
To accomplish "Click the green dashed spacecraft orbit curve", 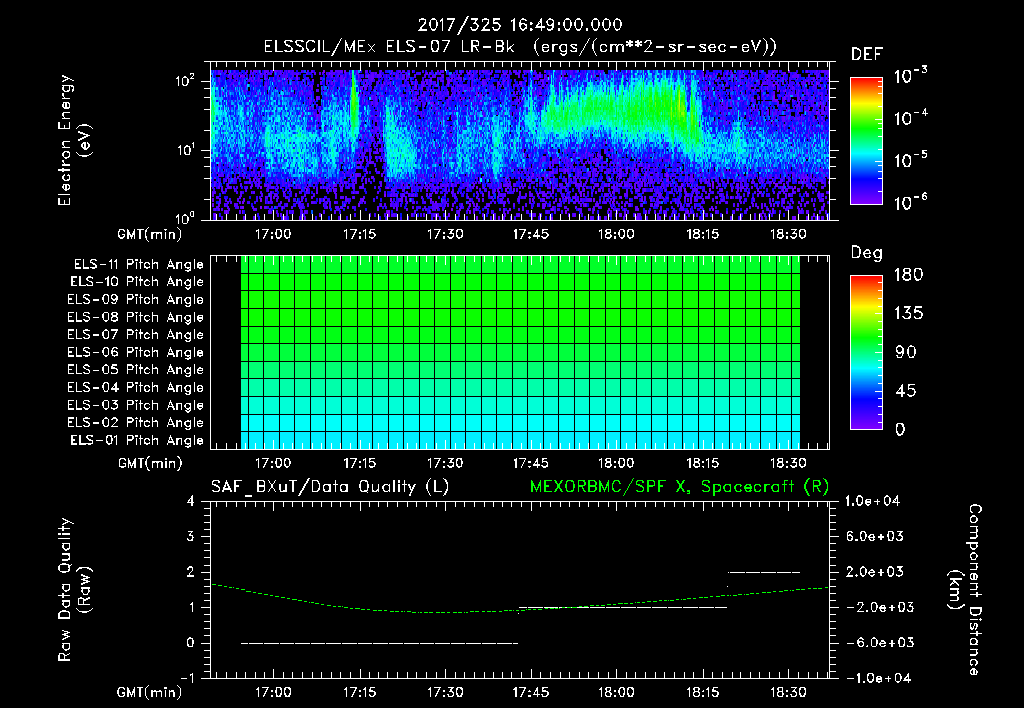I will click(x=520, y=610).
